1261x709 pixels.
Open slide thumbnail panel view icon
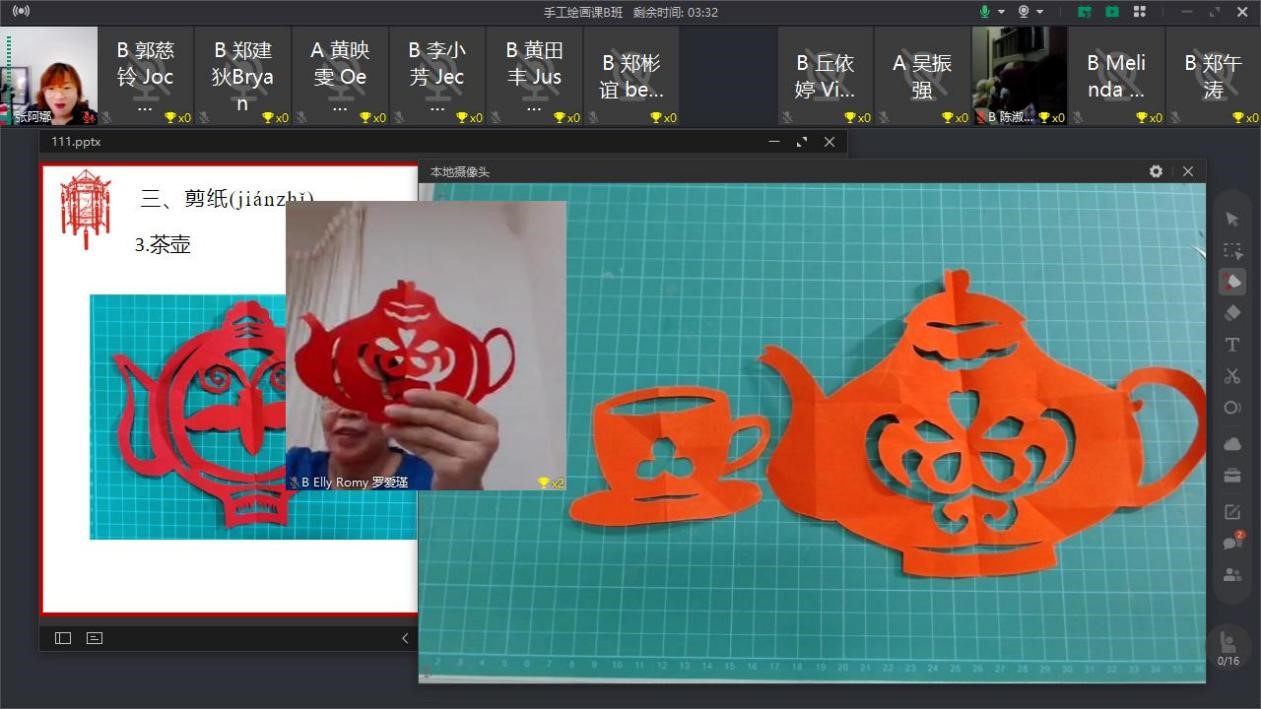coord(63,638)
